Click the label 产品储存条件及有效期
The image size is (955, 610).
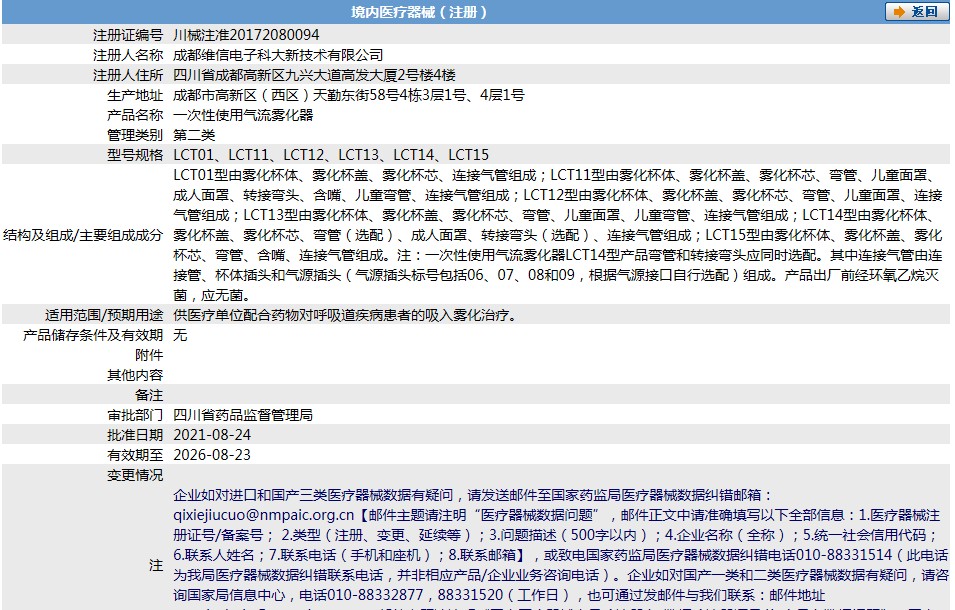[x=93, y=335]
